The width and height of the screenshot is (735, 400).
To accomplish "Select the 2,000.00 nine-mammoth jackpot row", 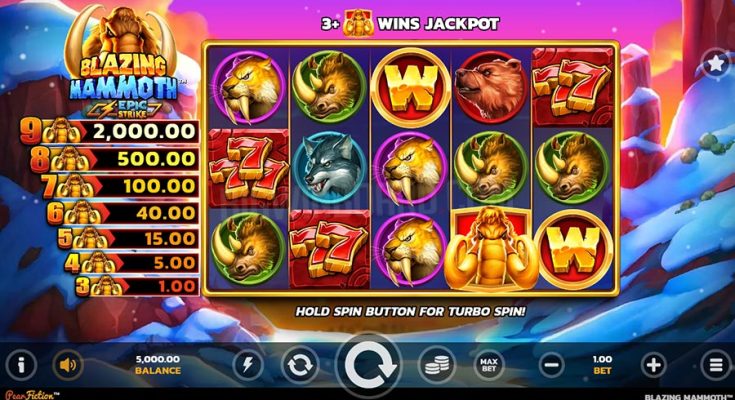I will coord(109,132).
